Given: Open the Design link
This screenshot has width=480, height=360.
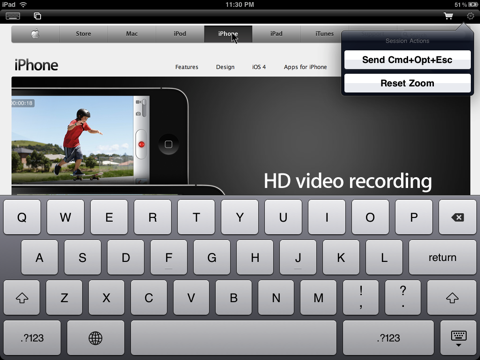Looking at the screenshot, I should [x=225, y=67].
